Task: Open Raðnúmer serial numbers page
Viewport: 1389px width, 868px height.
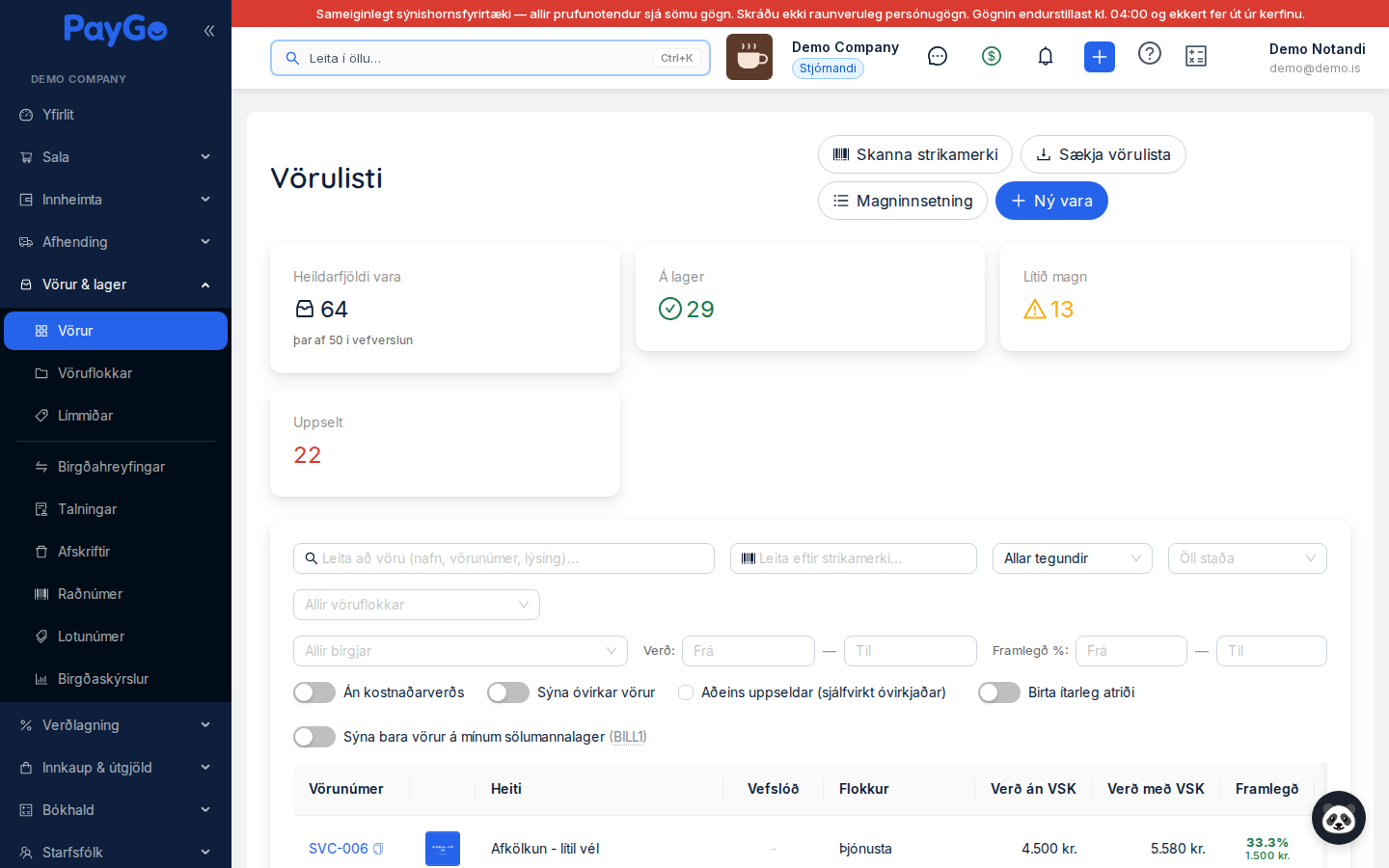Action: (x=116, y=594)
